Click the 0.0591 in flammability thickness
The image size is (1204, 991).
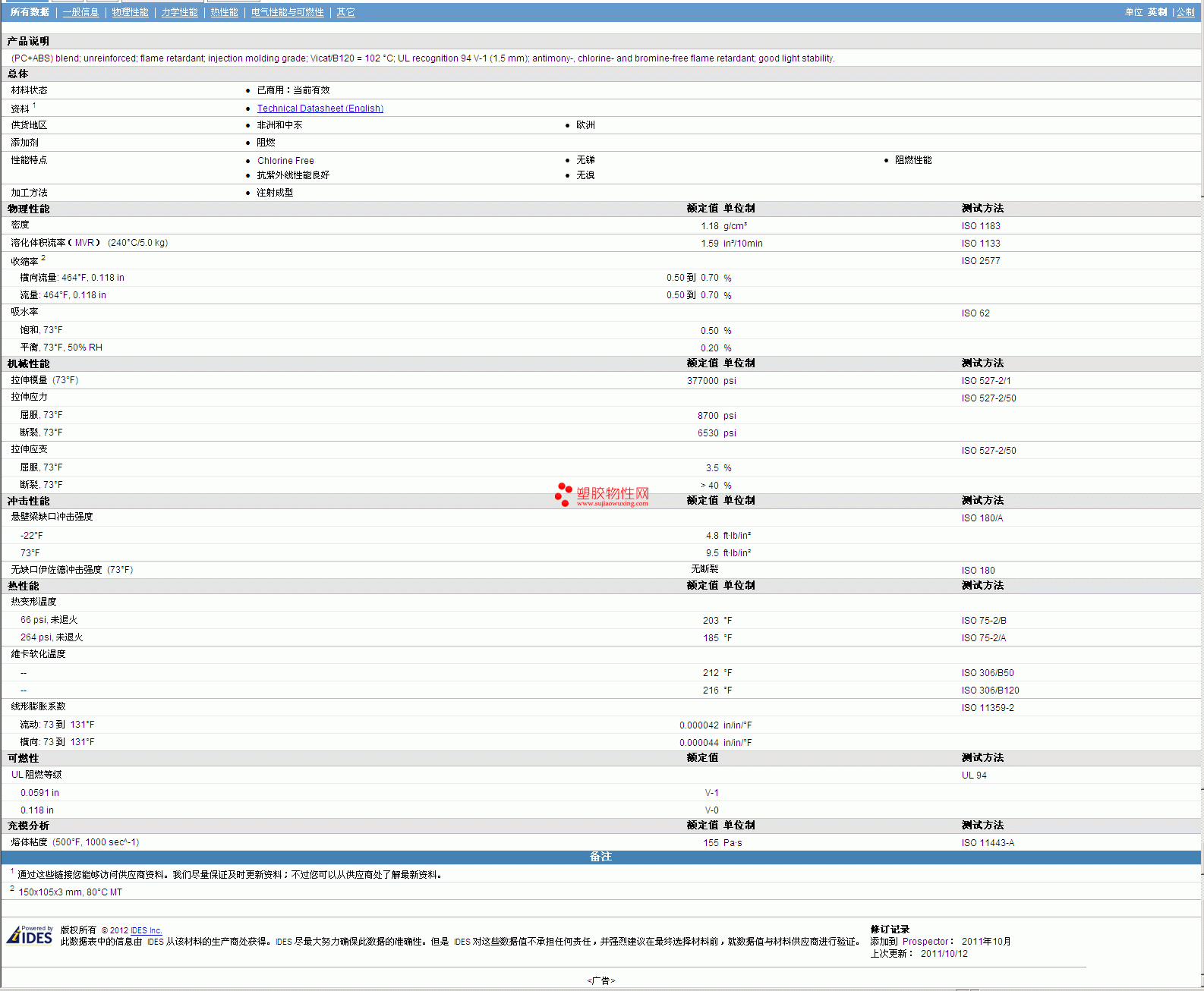point(39,793)
